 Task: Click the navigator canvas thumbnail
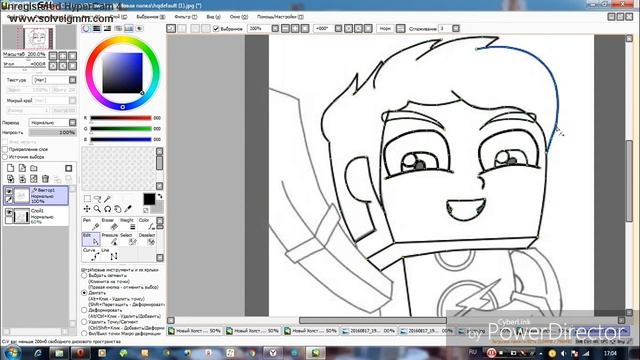click(40, 38)
